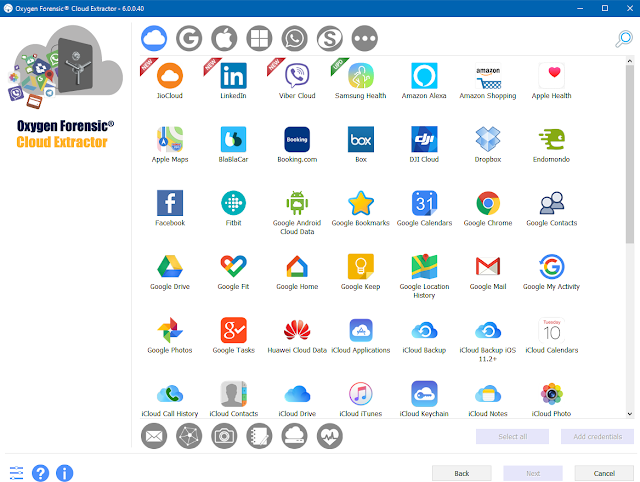This screenshot has height=482, width=640.
Task: Pick Google Keep service
Action: click(x=360, y=272)
